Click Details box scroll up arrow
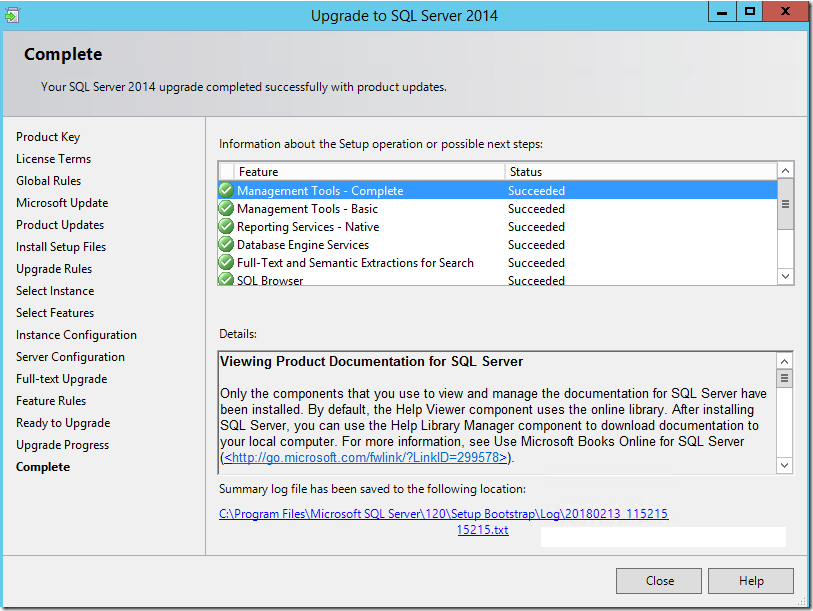 point(784,361)
